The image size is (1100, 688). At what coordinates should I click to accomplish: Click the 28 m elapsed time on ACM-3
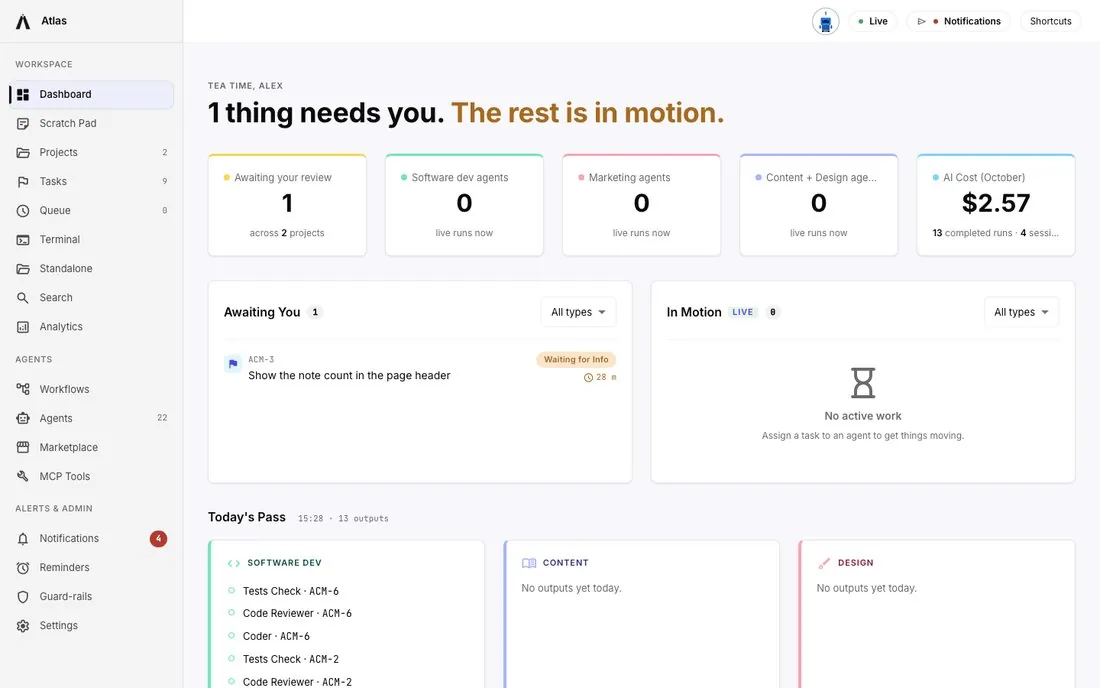pyautogui.click(x=600, y=377)
